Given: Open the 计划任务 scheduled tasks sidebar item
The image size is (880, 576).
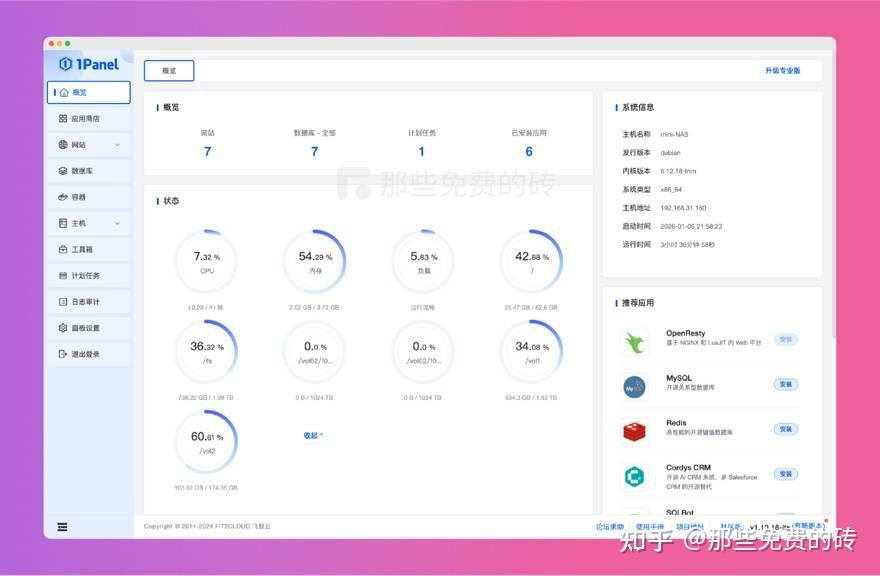Looking at the screenshot, I should click(89, 276).
